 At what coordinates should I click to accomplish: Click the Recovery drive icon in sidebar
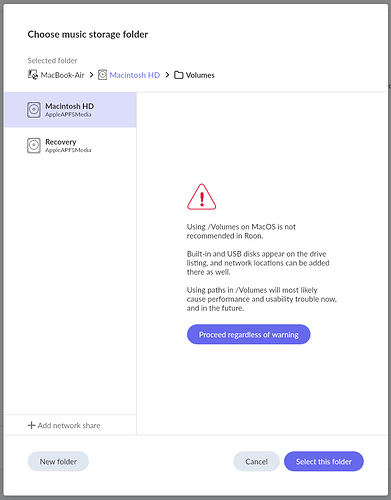pyautogui.click(x=34, y=146)
